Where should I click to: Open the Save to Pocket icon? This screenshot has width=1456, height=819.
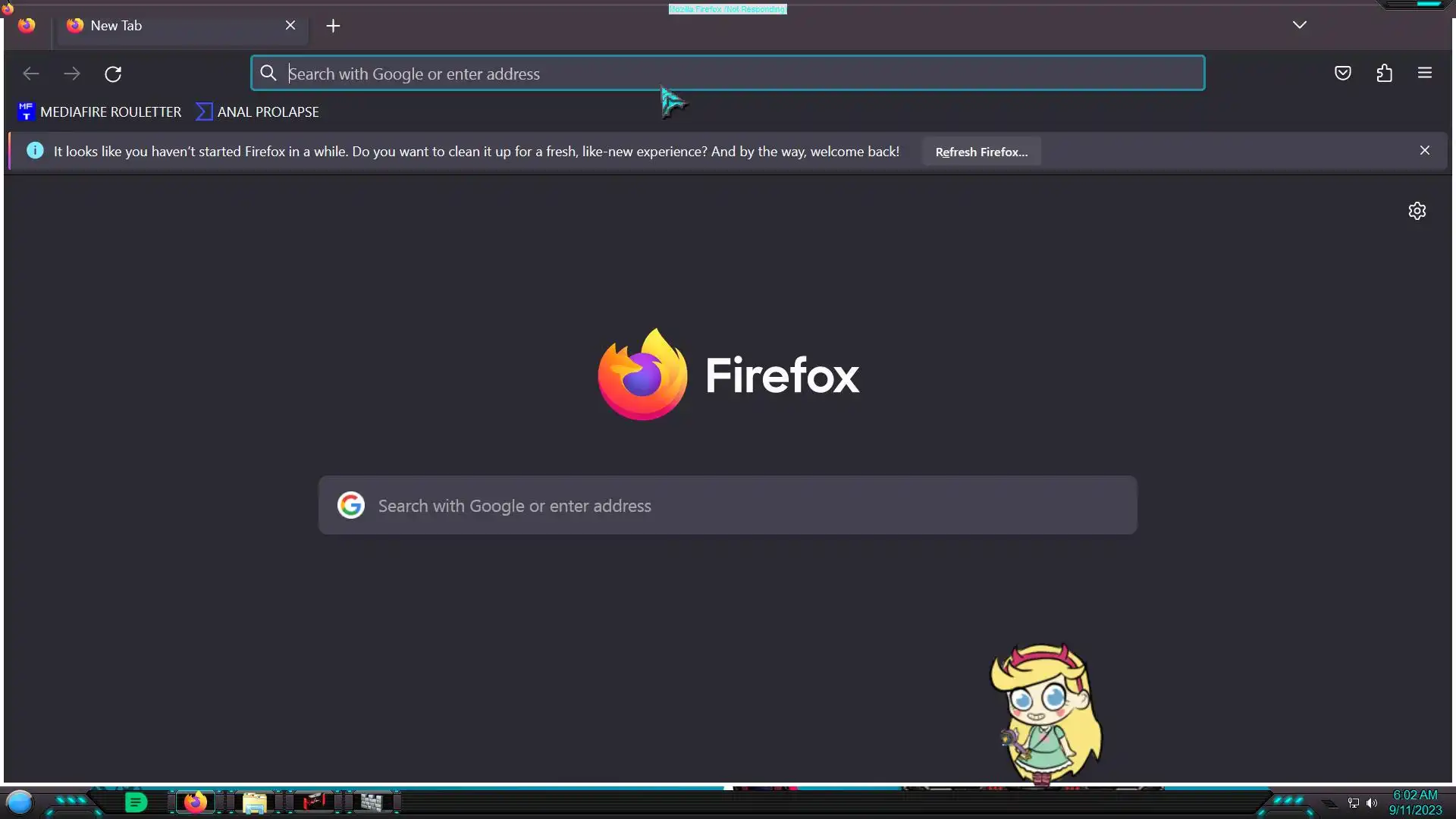click(1342, 74)
